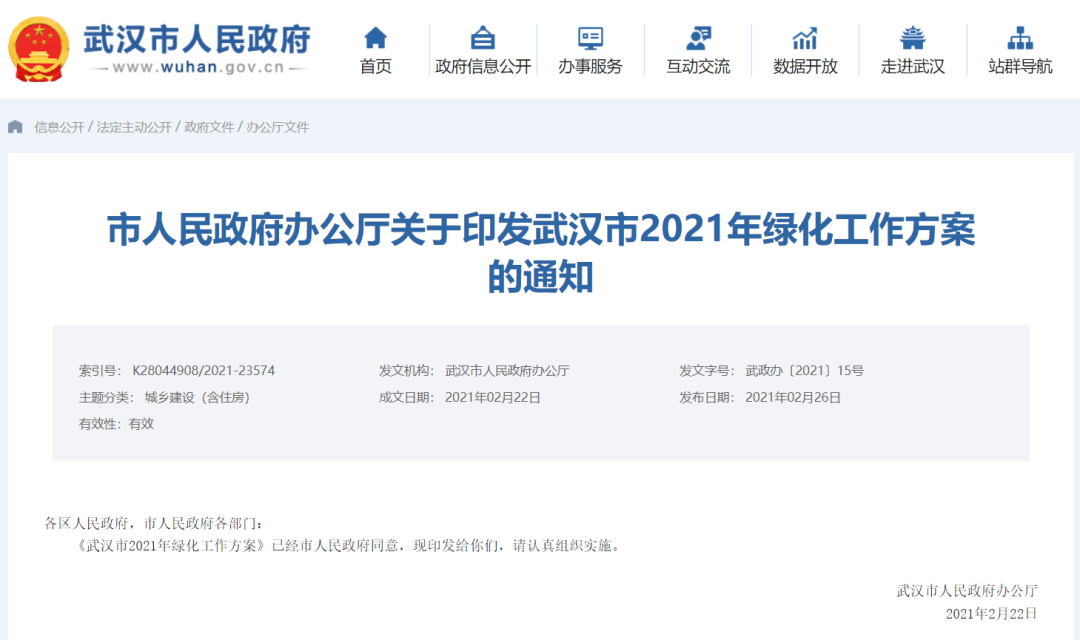Click the monitor icon for 办事服务
The height and width of the screenshot is (640, 1080).
590,38
